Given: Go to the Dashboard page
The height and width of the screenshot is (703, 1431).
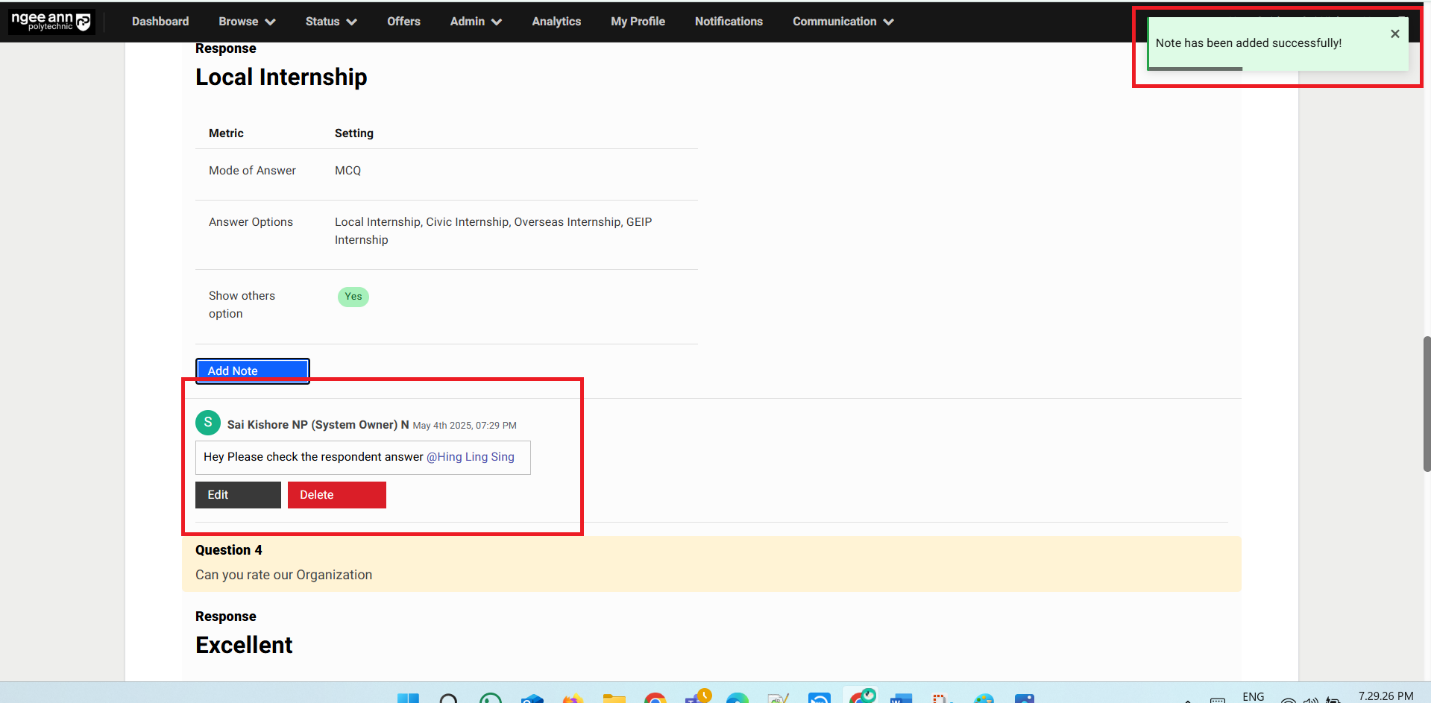Looking at the screenshot, I should [160, 21].
